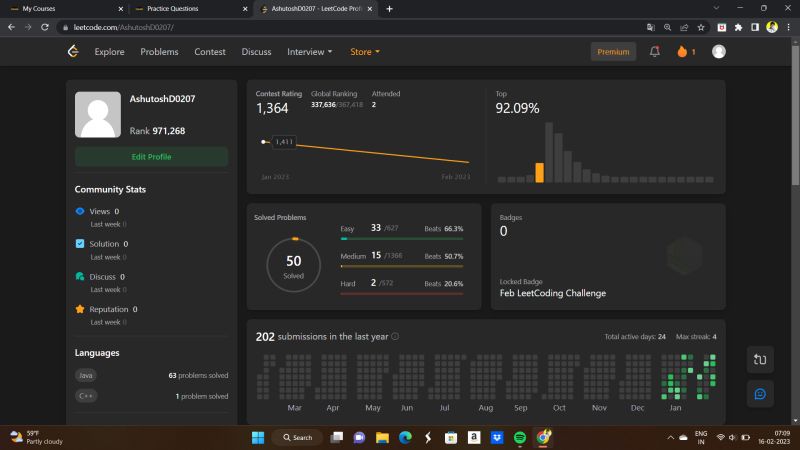
Task: Expand the Store dropdown
Action: 365,52
